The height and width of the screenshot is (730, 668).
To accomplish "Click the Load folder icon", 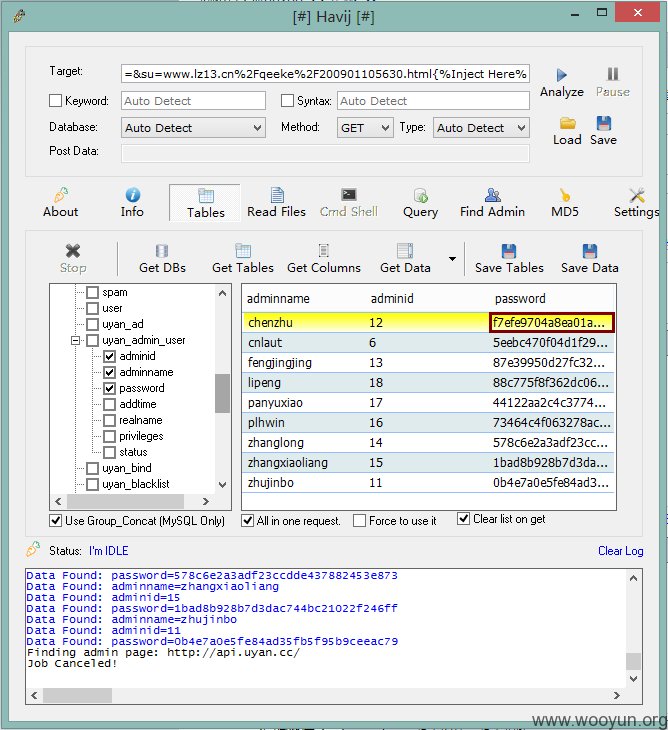I will tap(567, 123).
